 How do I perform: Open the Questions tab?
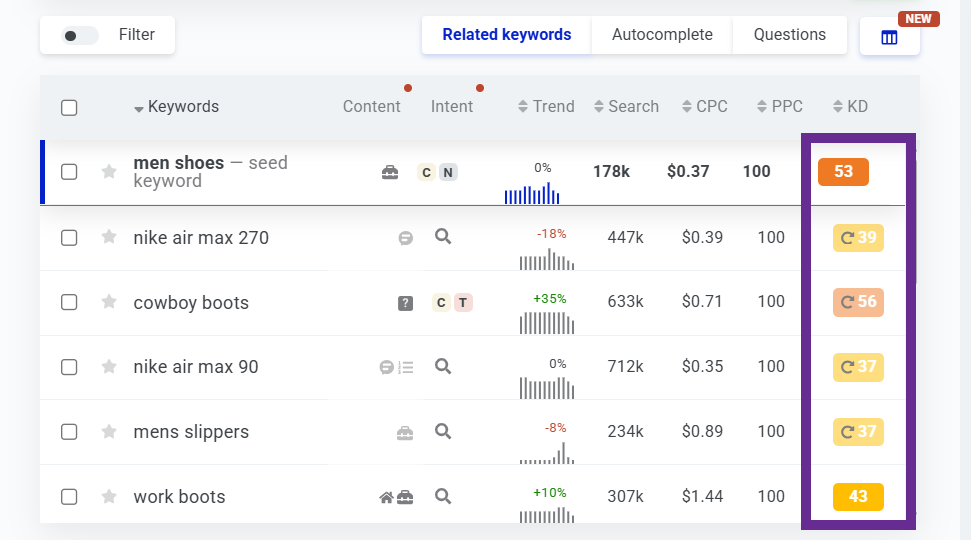(x=789, y=35)
